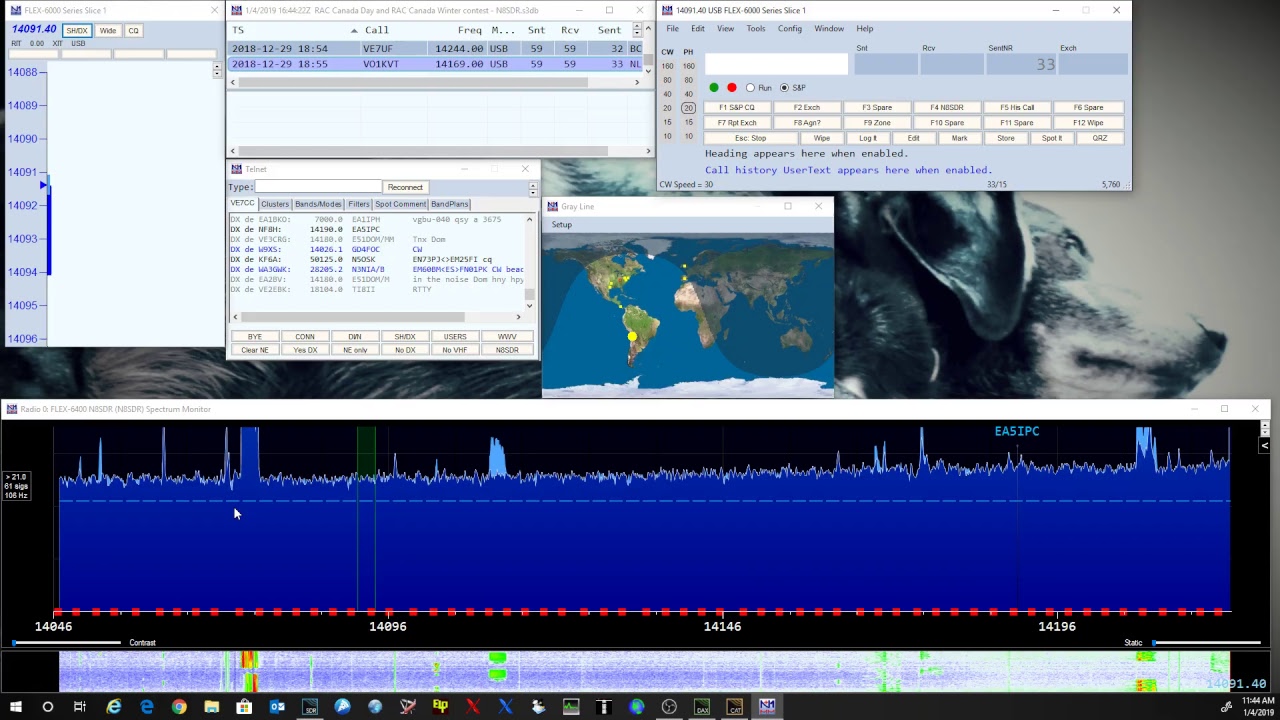
Task: Select 15 meter band in CW column
Action: (667, 122)
